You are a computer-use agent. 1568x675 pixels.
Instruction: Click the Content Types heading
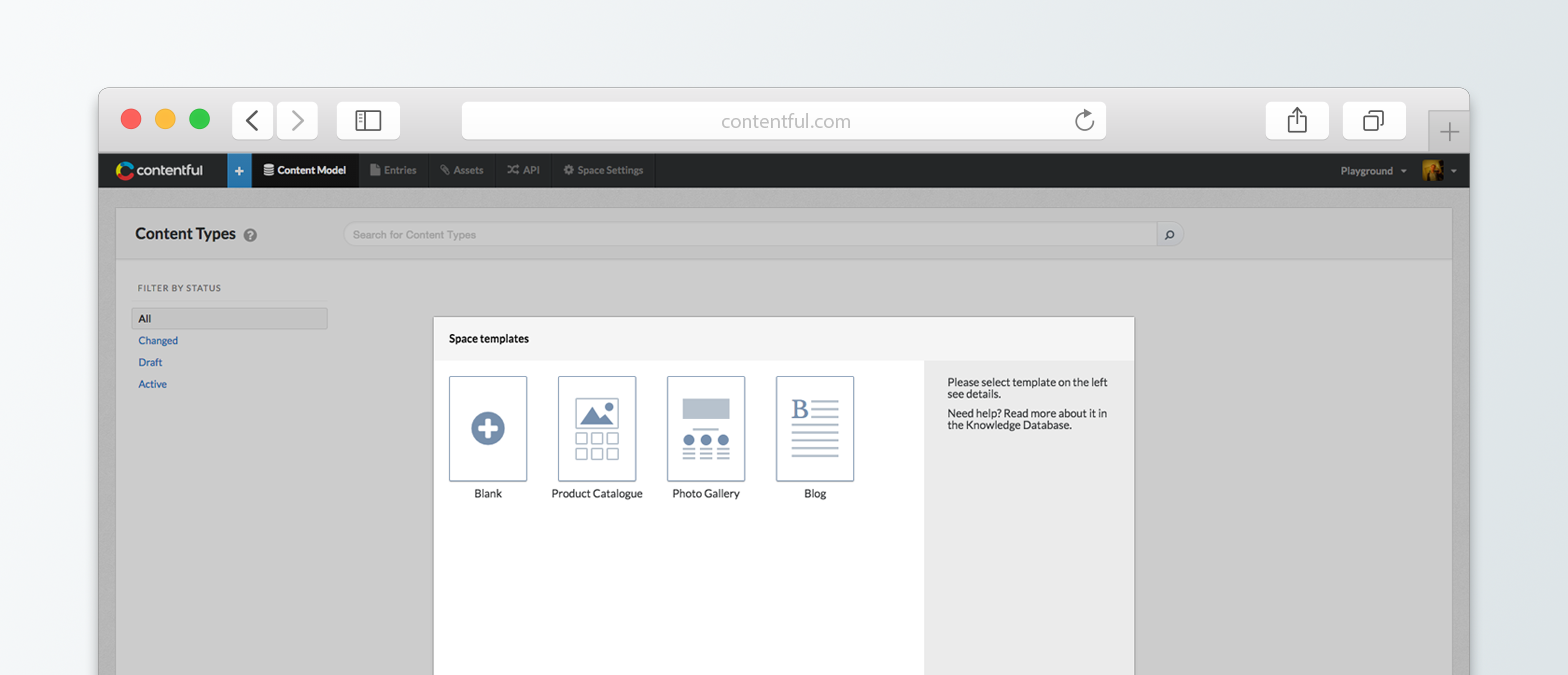click(x=185, y=234)
